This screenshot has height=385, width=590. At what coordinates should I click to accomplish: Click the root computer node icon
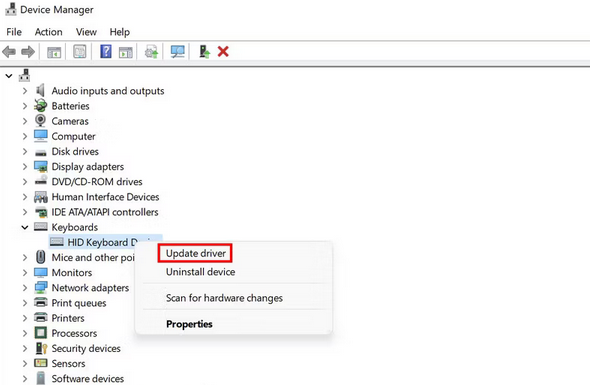point(24,75)
